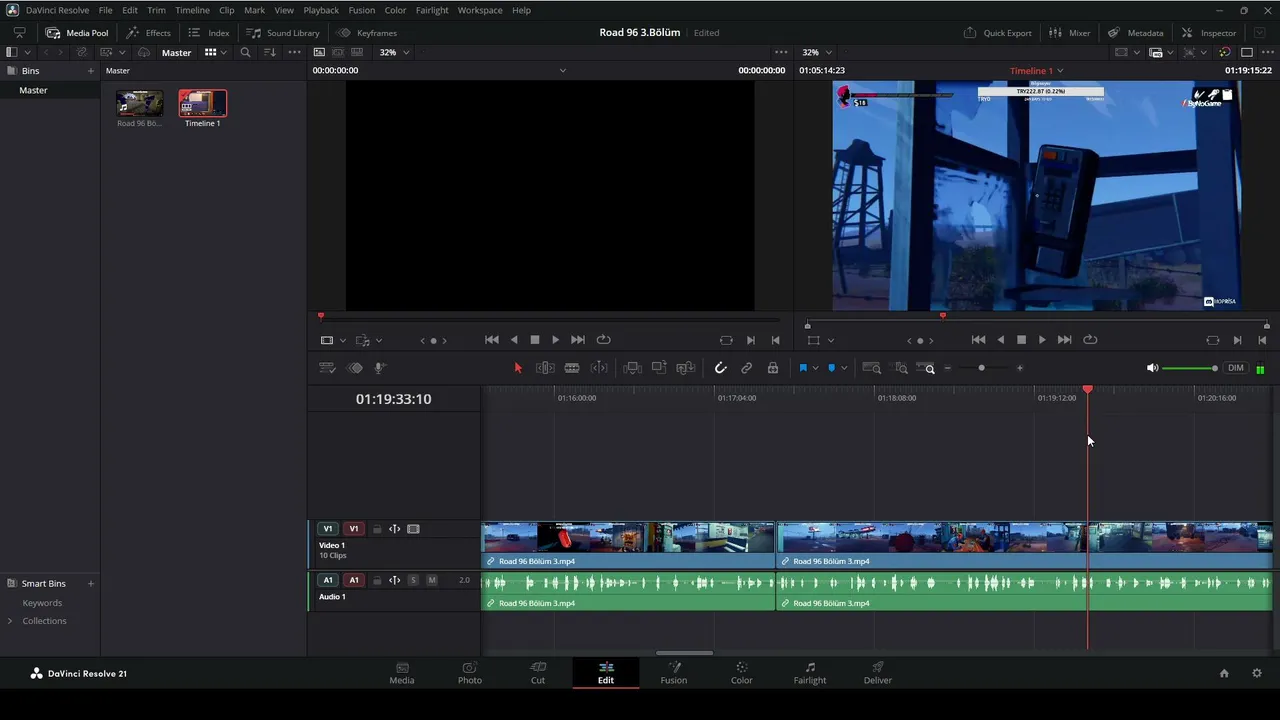Lock the Audio 1 track
This screenshot has height=720, width=1280.
[377, 580]
